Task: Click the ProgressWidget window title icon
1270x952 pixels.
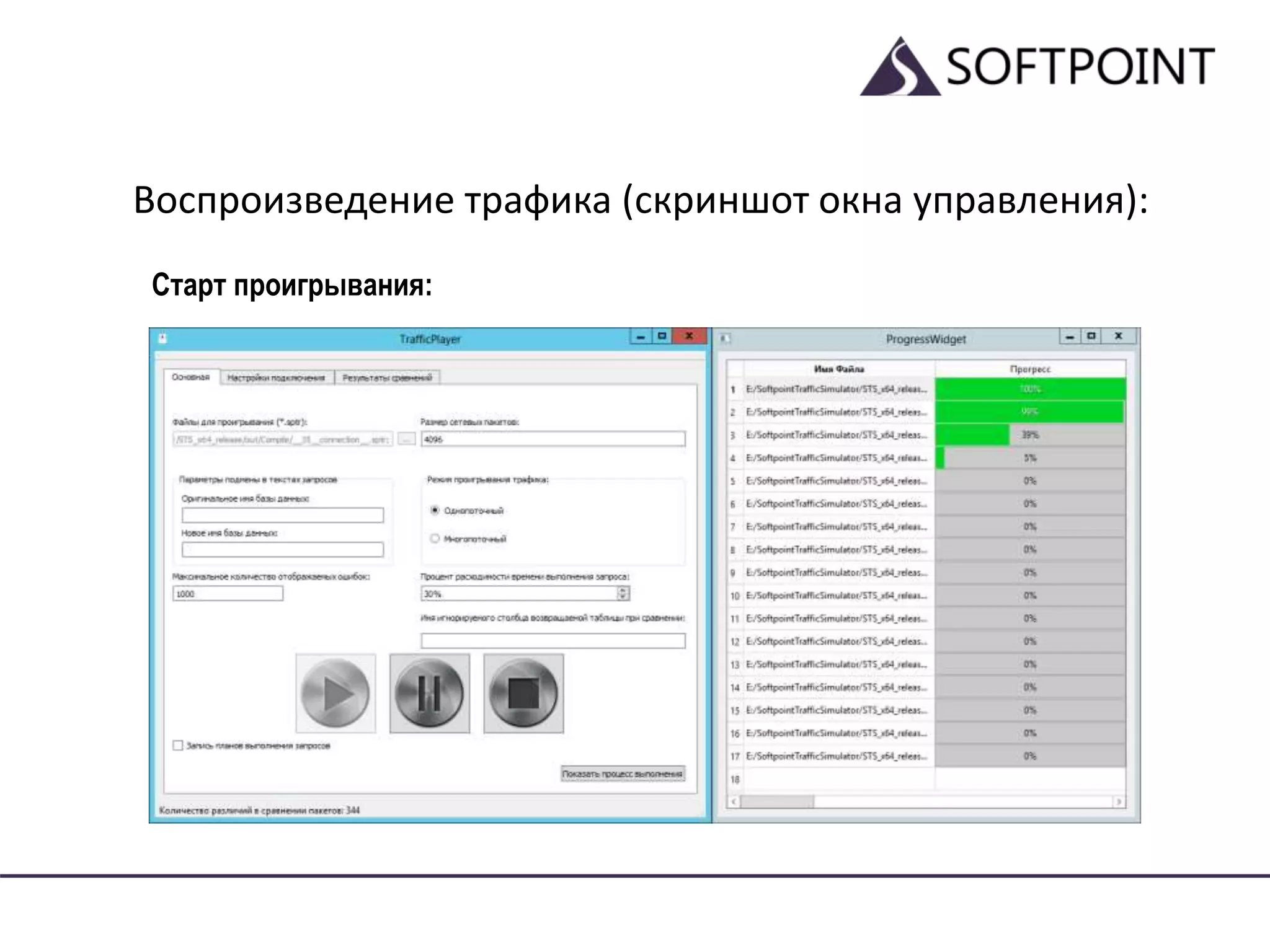Action: coord(726,338)
